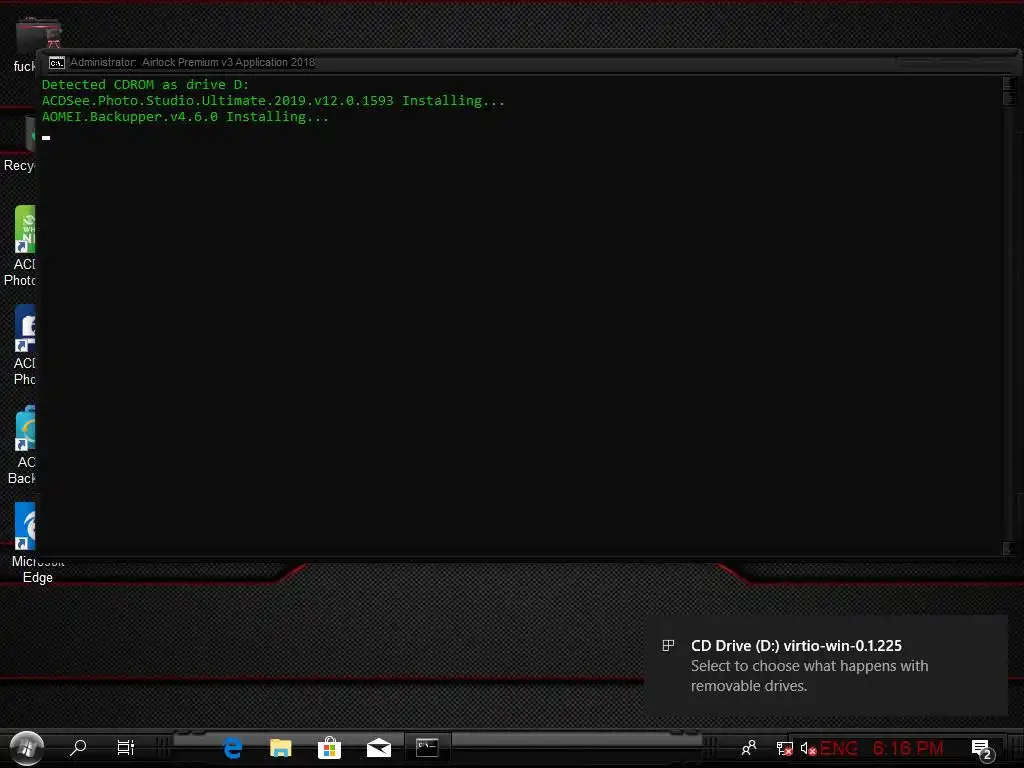Click the command prompt title bar icon
The width and height of the screenshot is (1024, 768).
57,63
